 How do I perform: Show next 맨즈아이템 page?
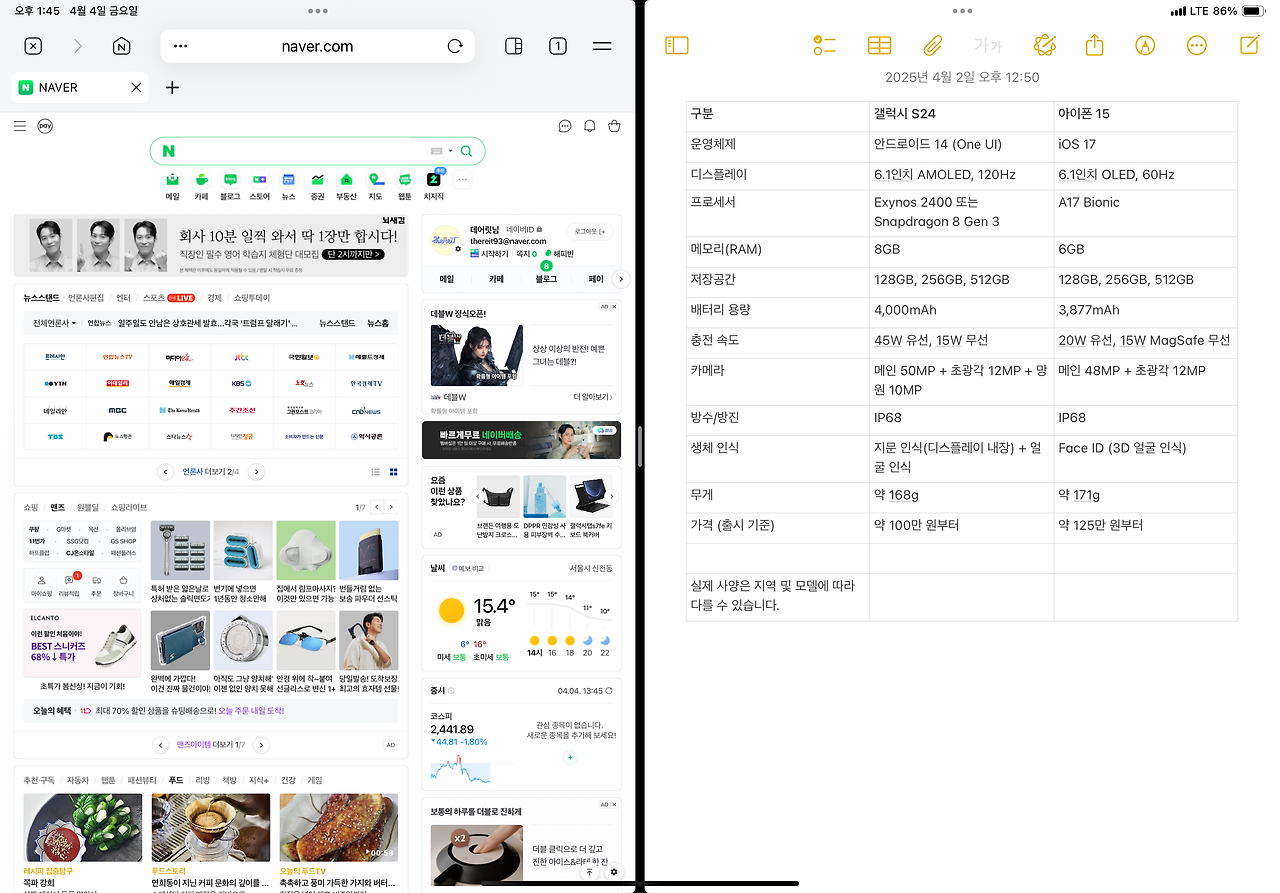pyautogui.click(x=261, y=745)
